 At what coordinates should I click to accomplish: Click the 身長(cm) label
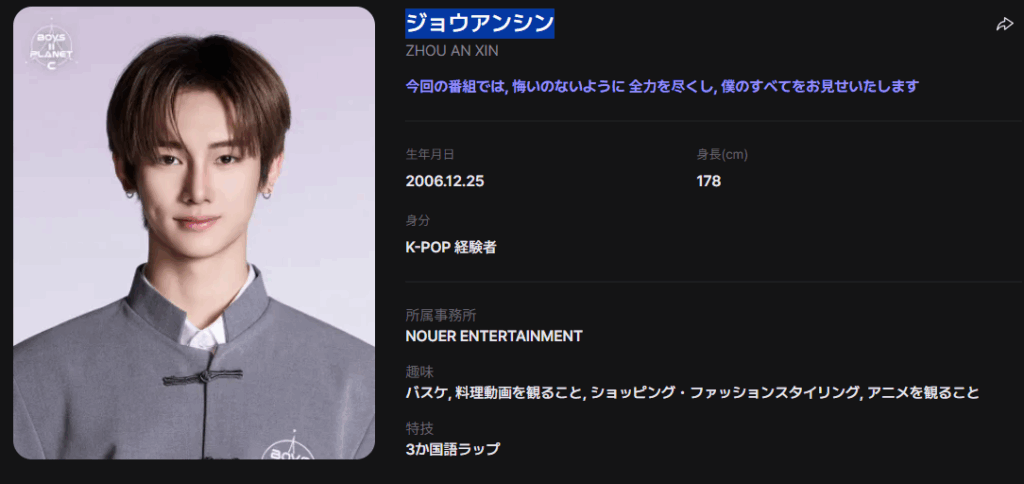(x=722, y=155)
